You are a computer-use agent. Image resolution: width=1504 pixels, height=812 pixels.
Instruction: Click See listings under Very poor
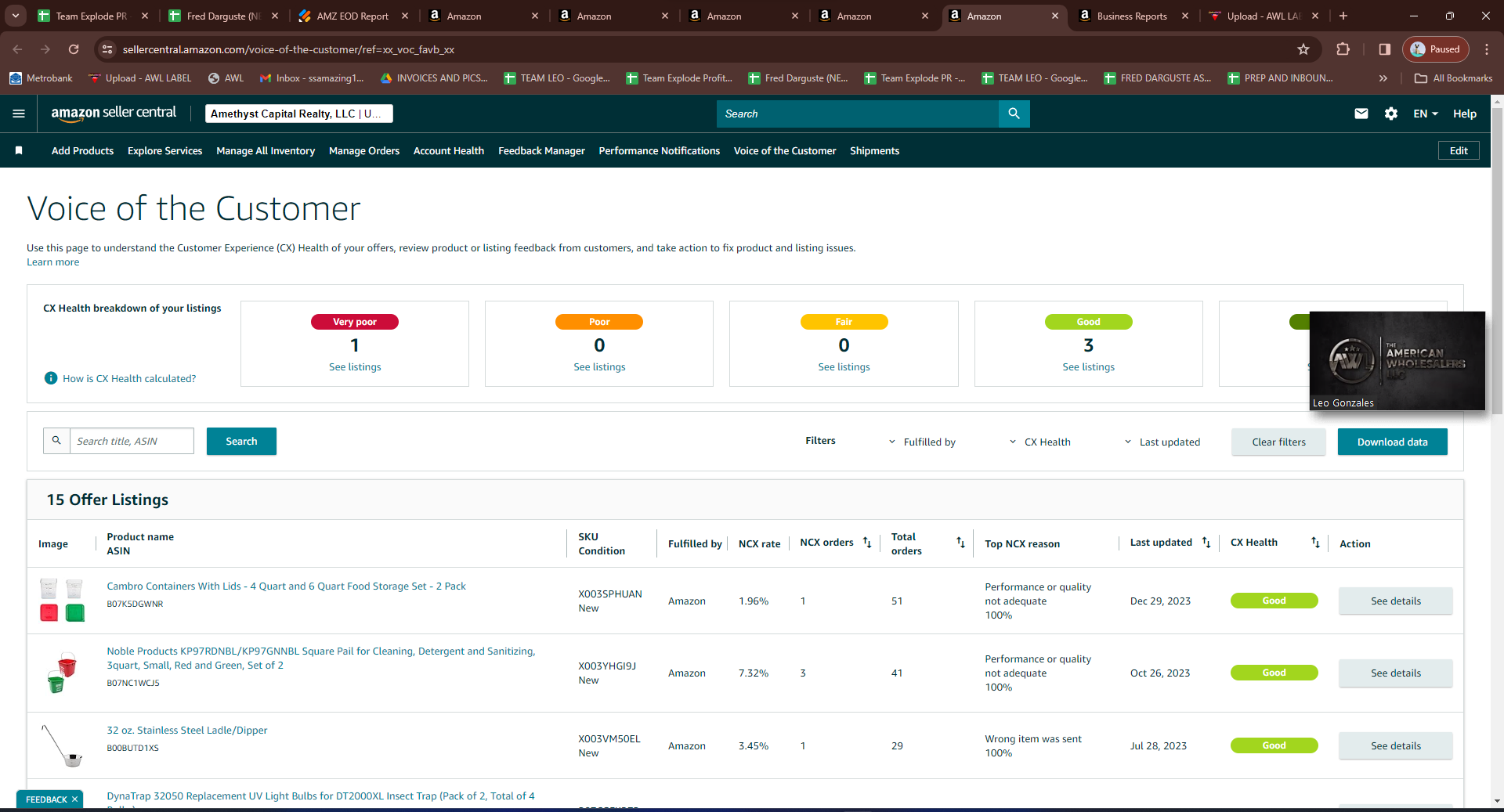click(x=355, y=366)
